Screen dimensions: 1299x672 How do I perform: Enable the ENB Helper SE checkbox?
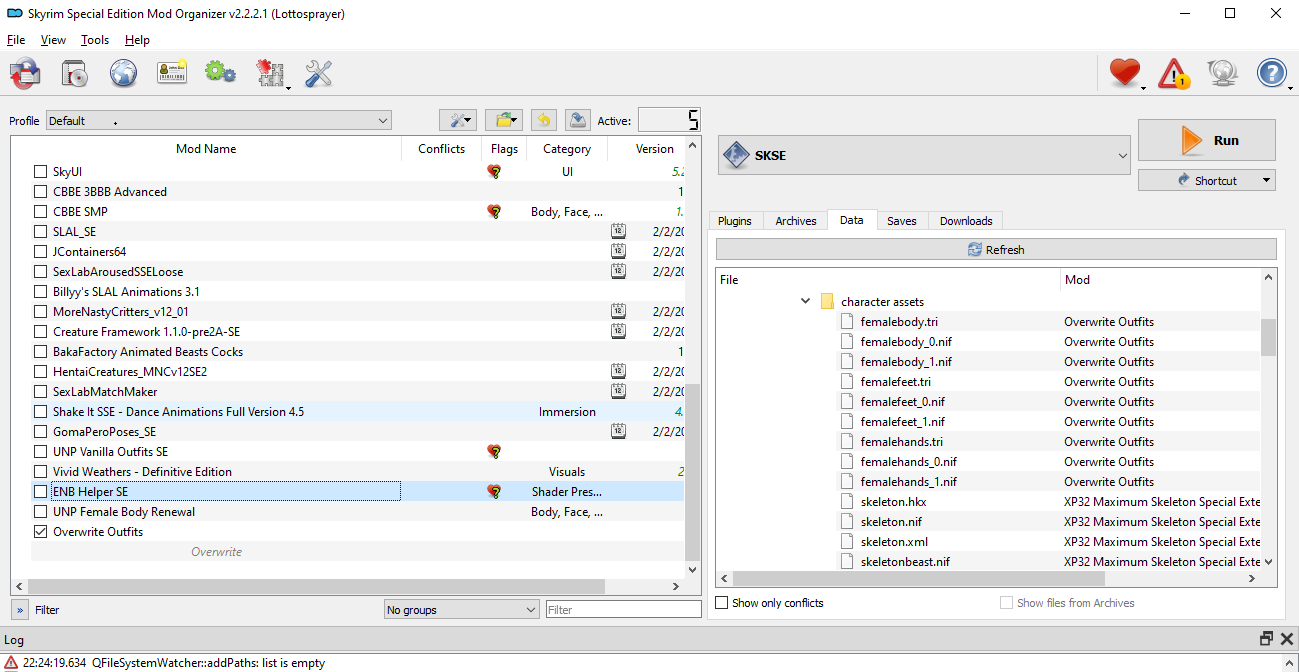[41, 492]
